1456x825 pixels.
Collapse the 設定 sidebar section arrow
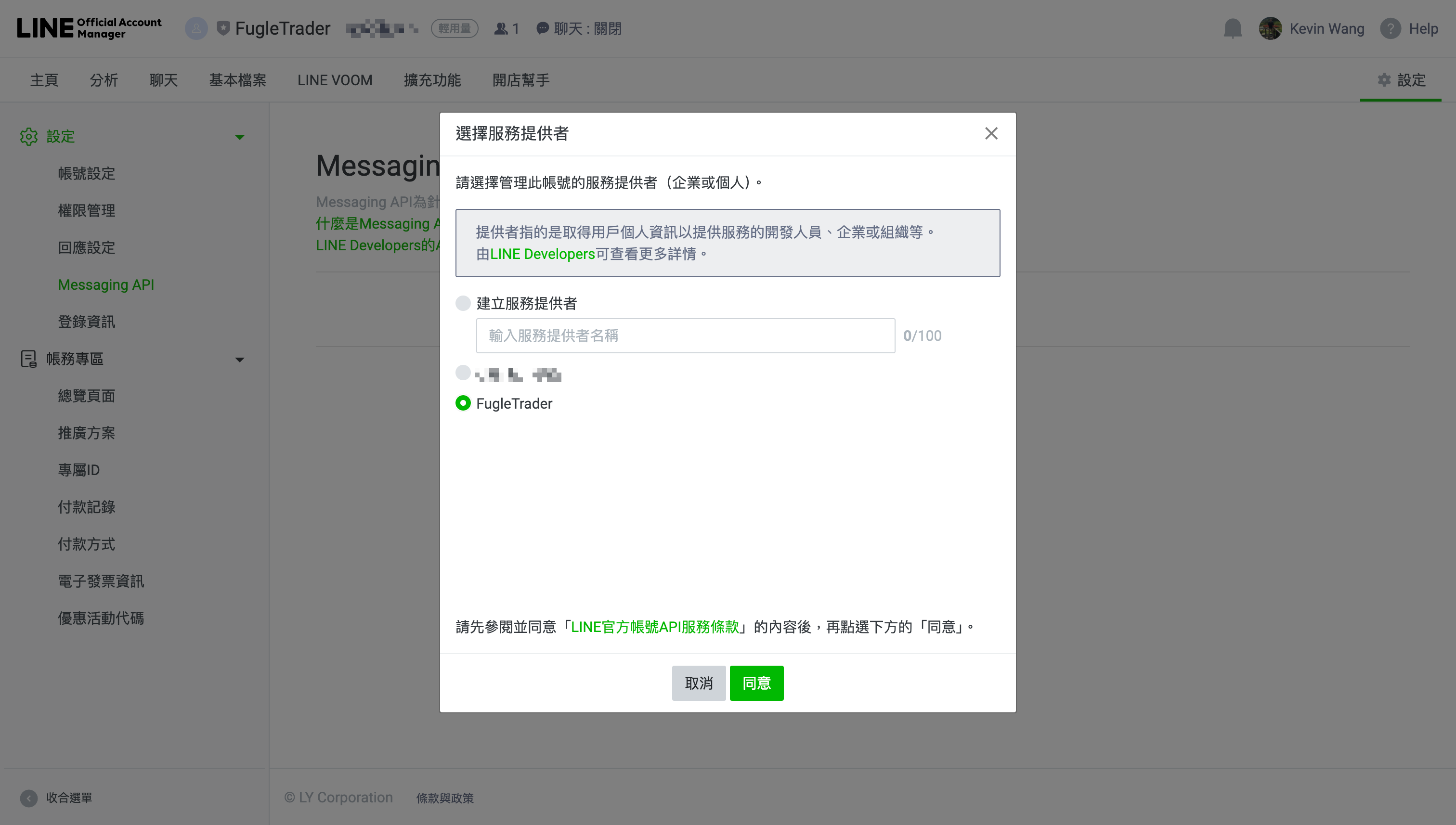[x=240, y=137]
